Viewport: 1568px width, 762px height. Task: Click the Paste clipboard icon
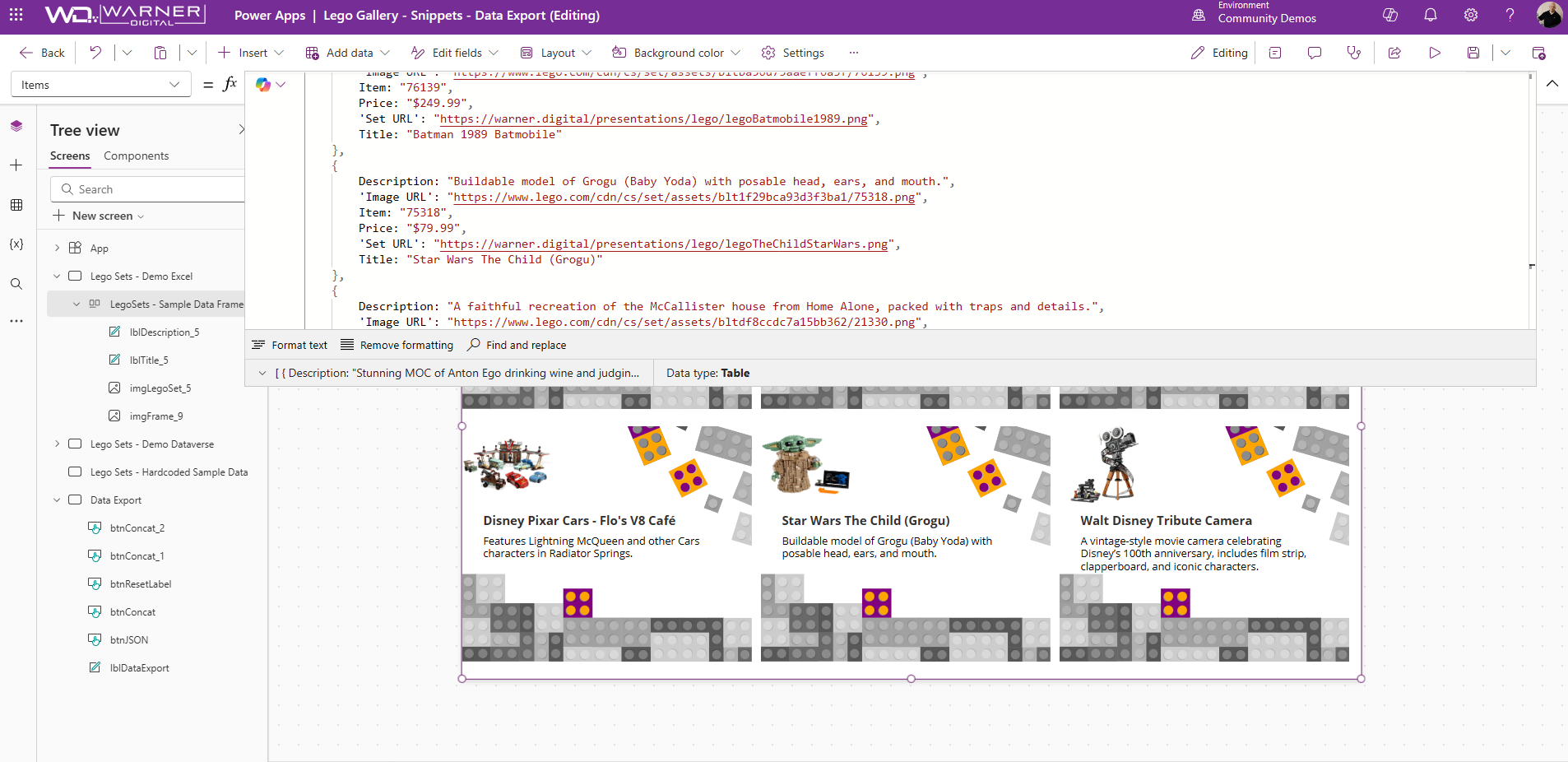tap(160, 53)
